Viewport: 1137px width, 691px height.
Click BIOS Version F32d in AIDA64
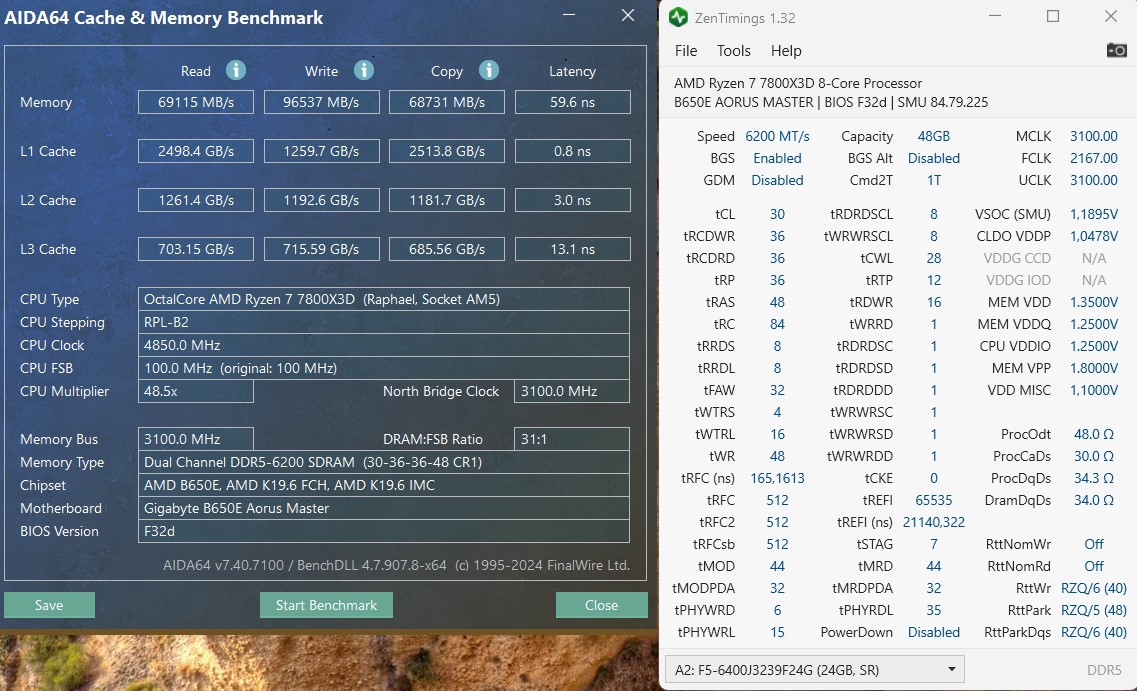tap(384, 531)
